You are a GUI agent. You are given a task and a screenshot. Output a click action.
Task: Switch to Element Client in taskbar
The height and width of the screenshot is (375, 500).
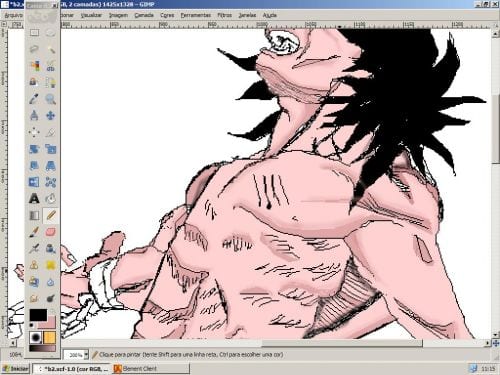(x=151, y=369)
